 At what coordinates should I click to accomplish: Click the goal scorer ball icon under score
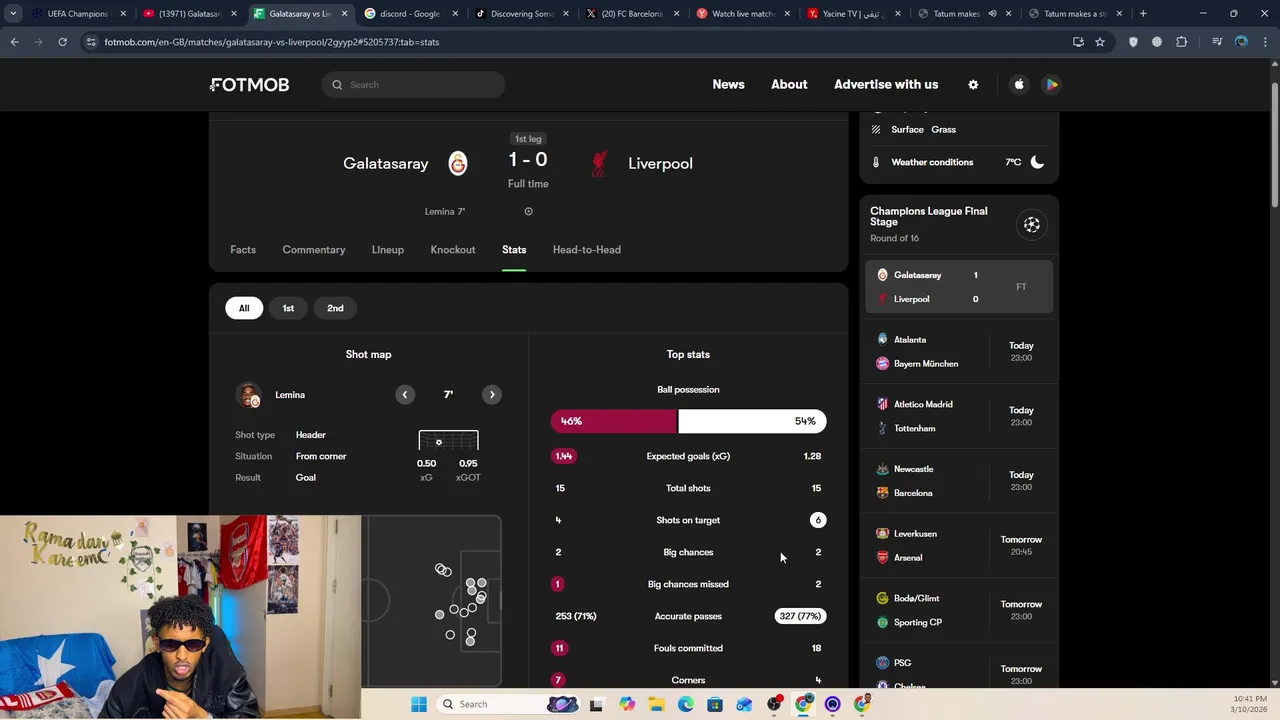point(528,211)
